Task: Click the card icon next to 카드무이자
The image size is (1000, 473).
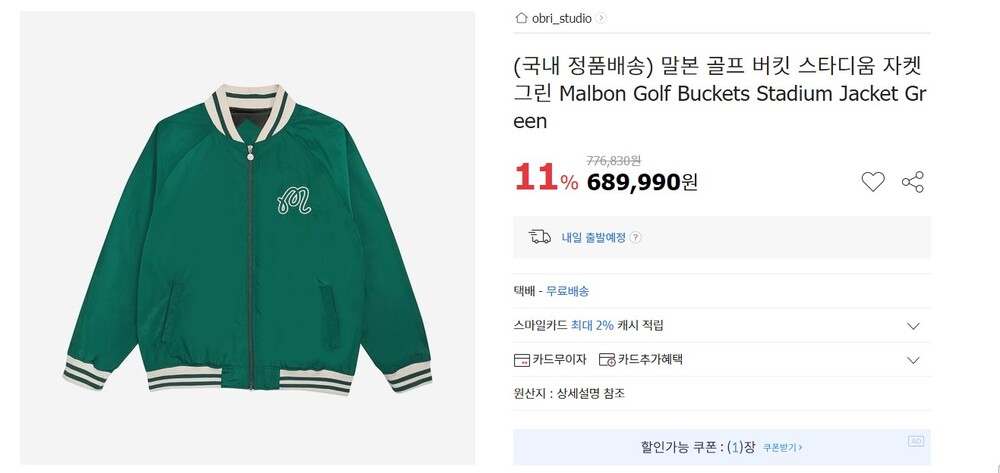Action: point(521,360)
